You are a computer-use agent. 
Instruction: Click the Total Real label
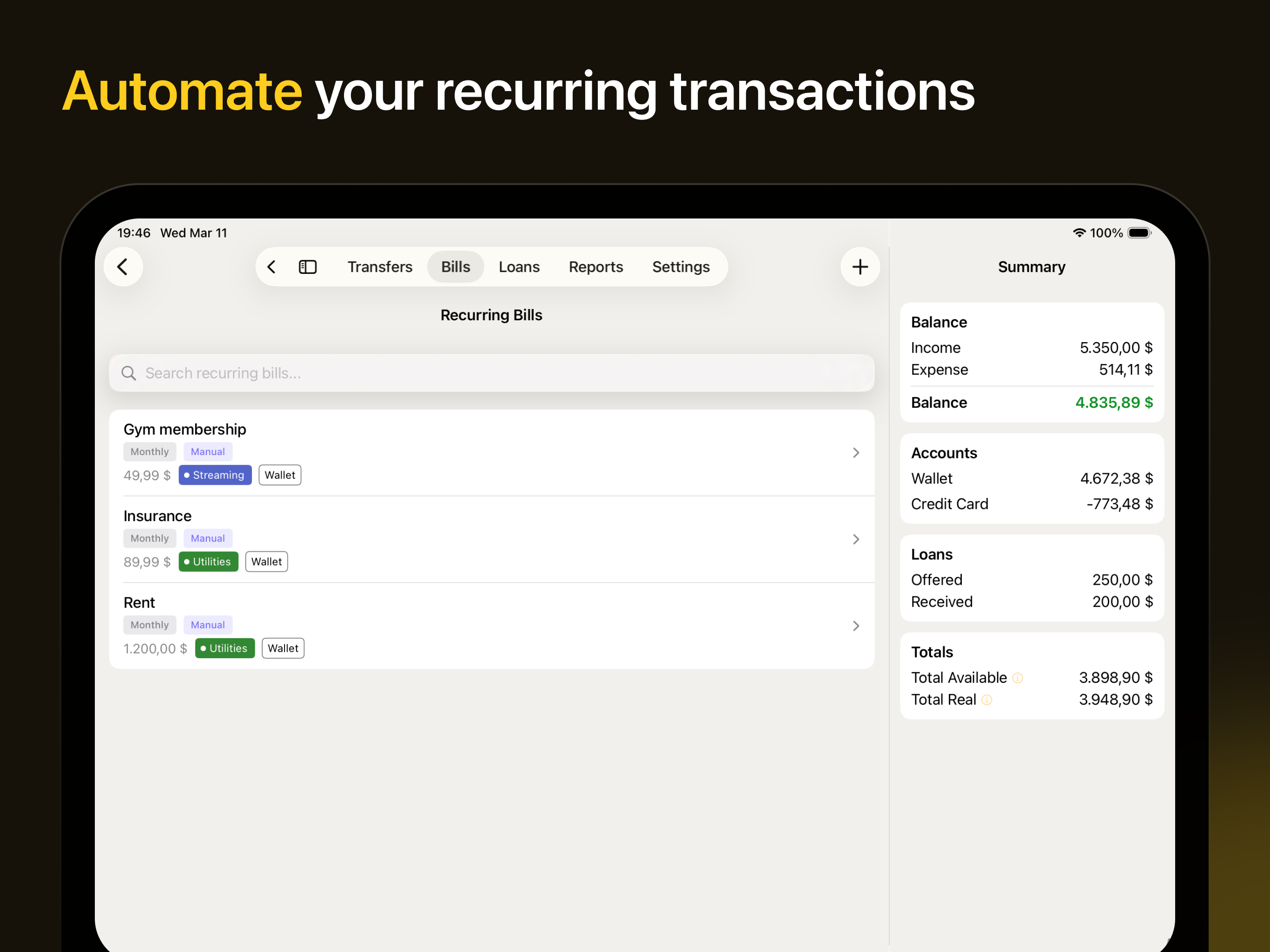pos(943,700)
